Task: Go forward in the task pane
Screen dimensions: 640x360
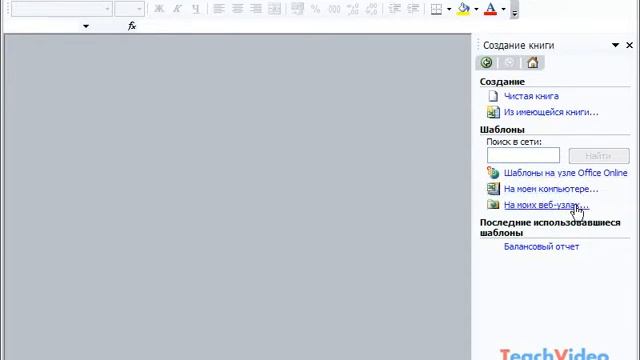Action: (509, 62)
